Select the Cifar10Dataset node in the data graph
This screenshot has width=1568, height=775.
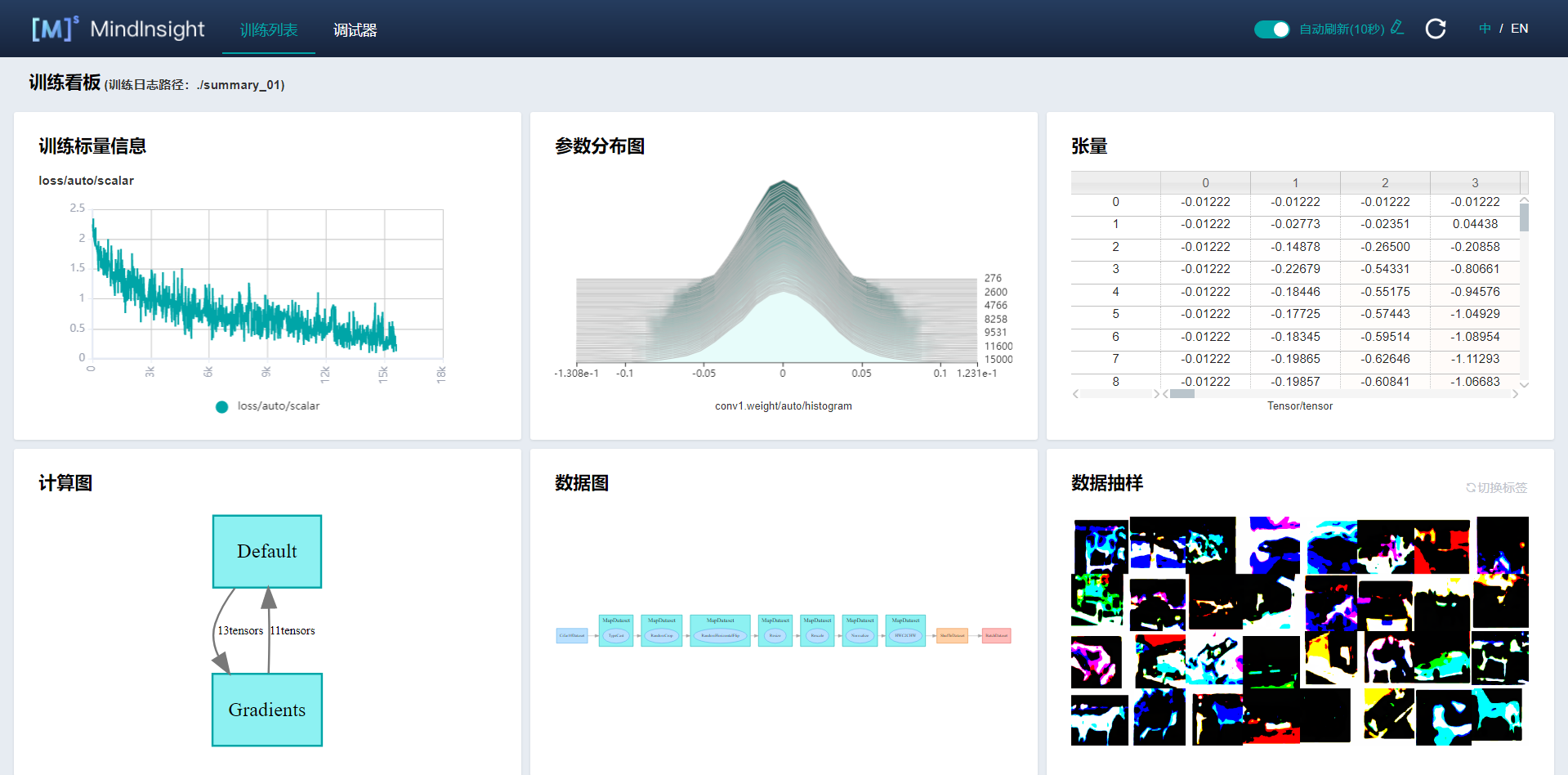click(572, 635)
